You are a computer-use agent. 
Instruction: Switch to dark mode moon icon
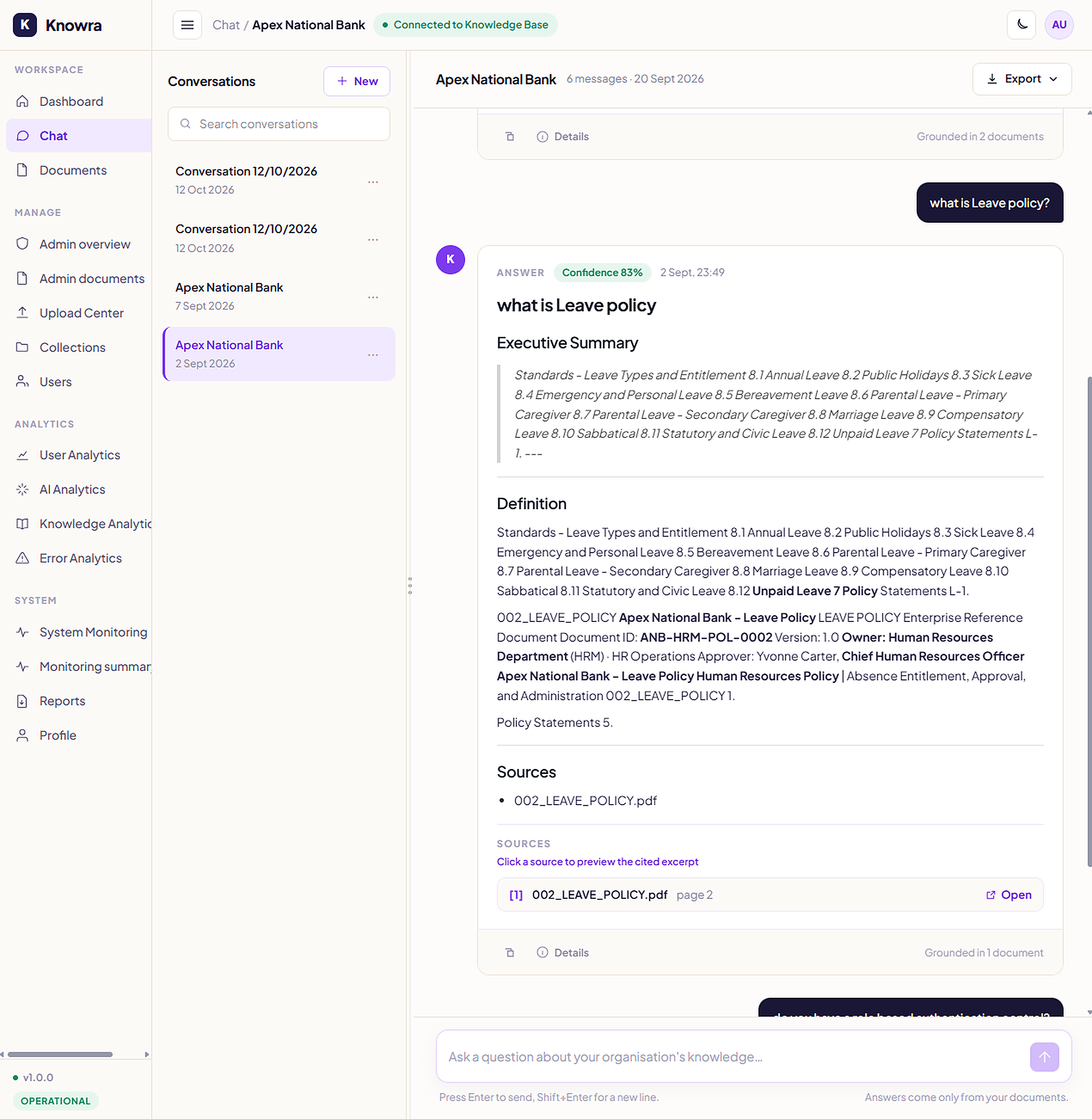pyautogui.click(x=1021, y=25)
